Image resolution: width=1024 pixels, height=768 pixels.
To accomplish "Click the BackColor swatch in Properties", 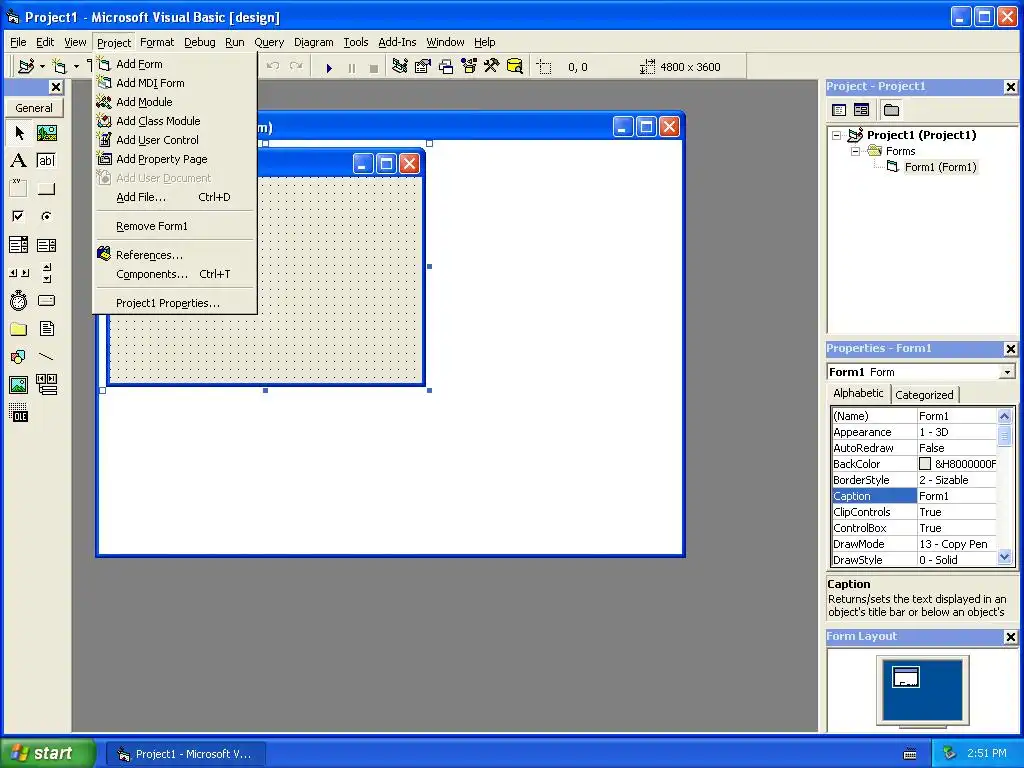I will [925, 464].
